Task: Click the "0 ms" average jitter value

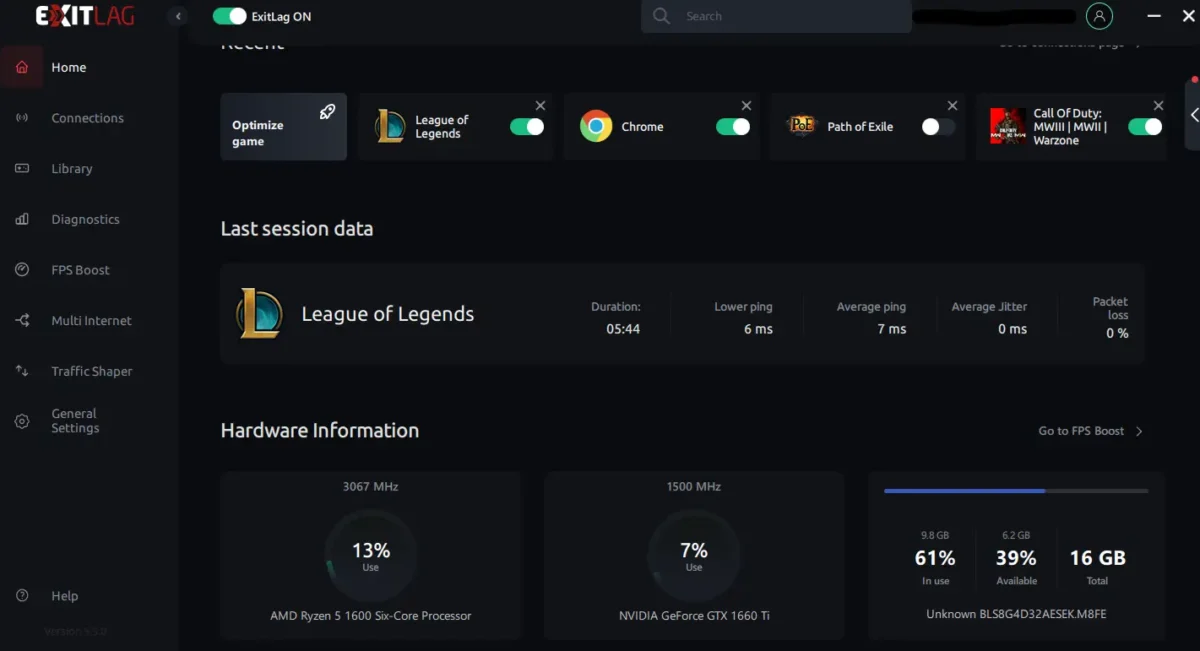Action: [x=1012, y=329]
